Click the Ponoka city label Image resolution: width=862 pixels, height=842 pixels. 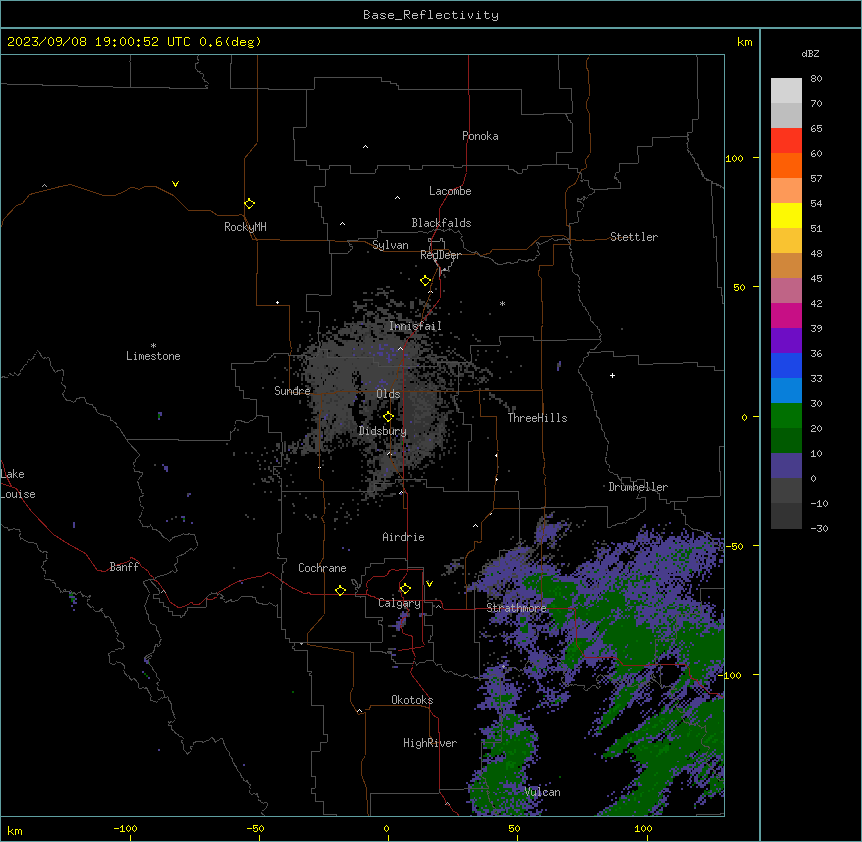(480, 136)
